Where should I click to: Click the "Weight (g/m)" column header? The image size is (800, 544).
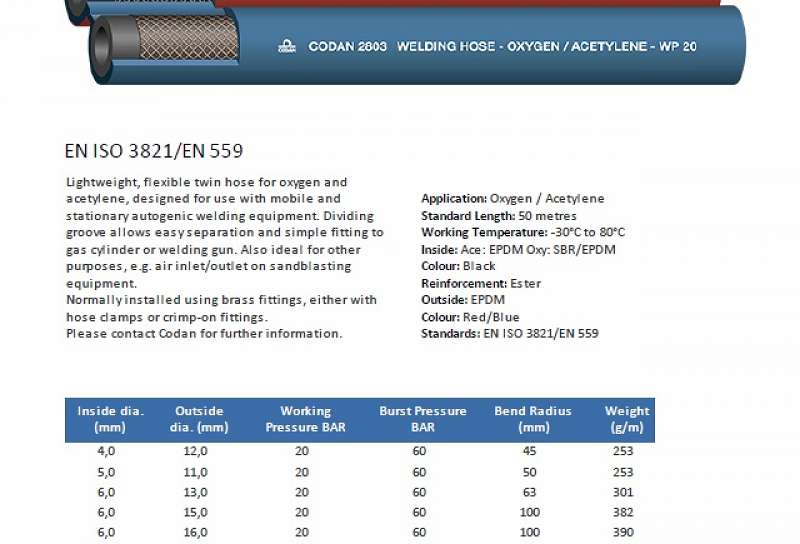click(x=627, y=419)
